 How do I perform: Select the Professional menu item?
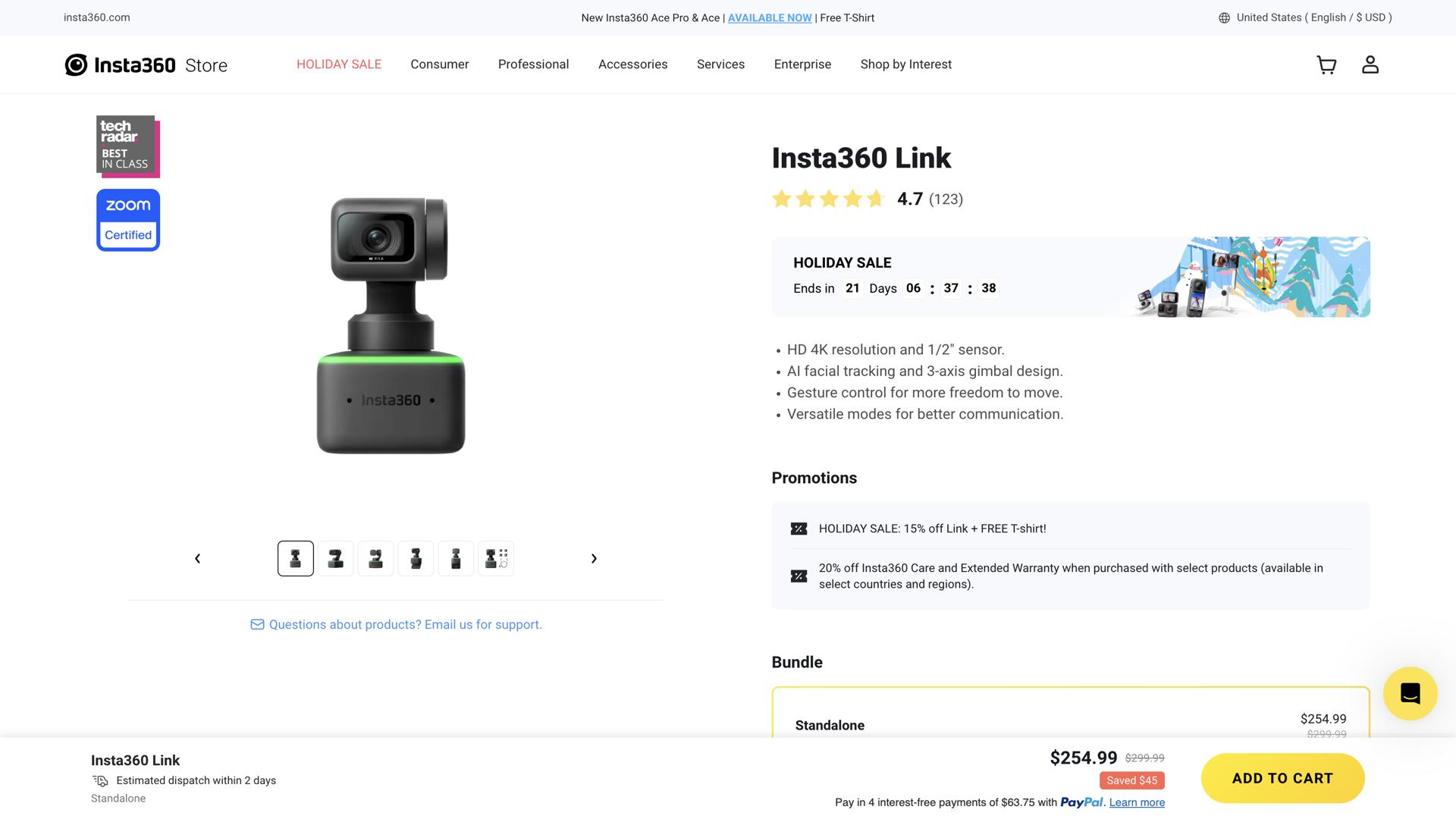click(533, 64)
